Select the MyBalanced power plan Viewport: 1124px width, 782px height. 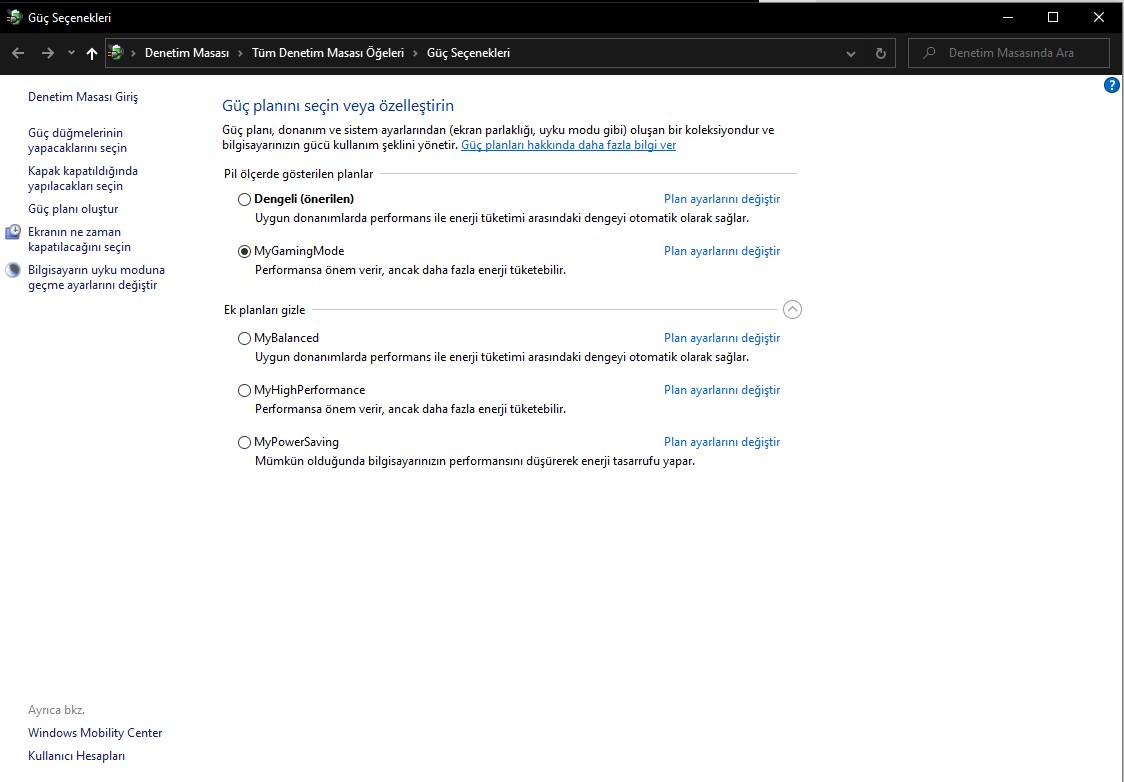coord(245,339)
